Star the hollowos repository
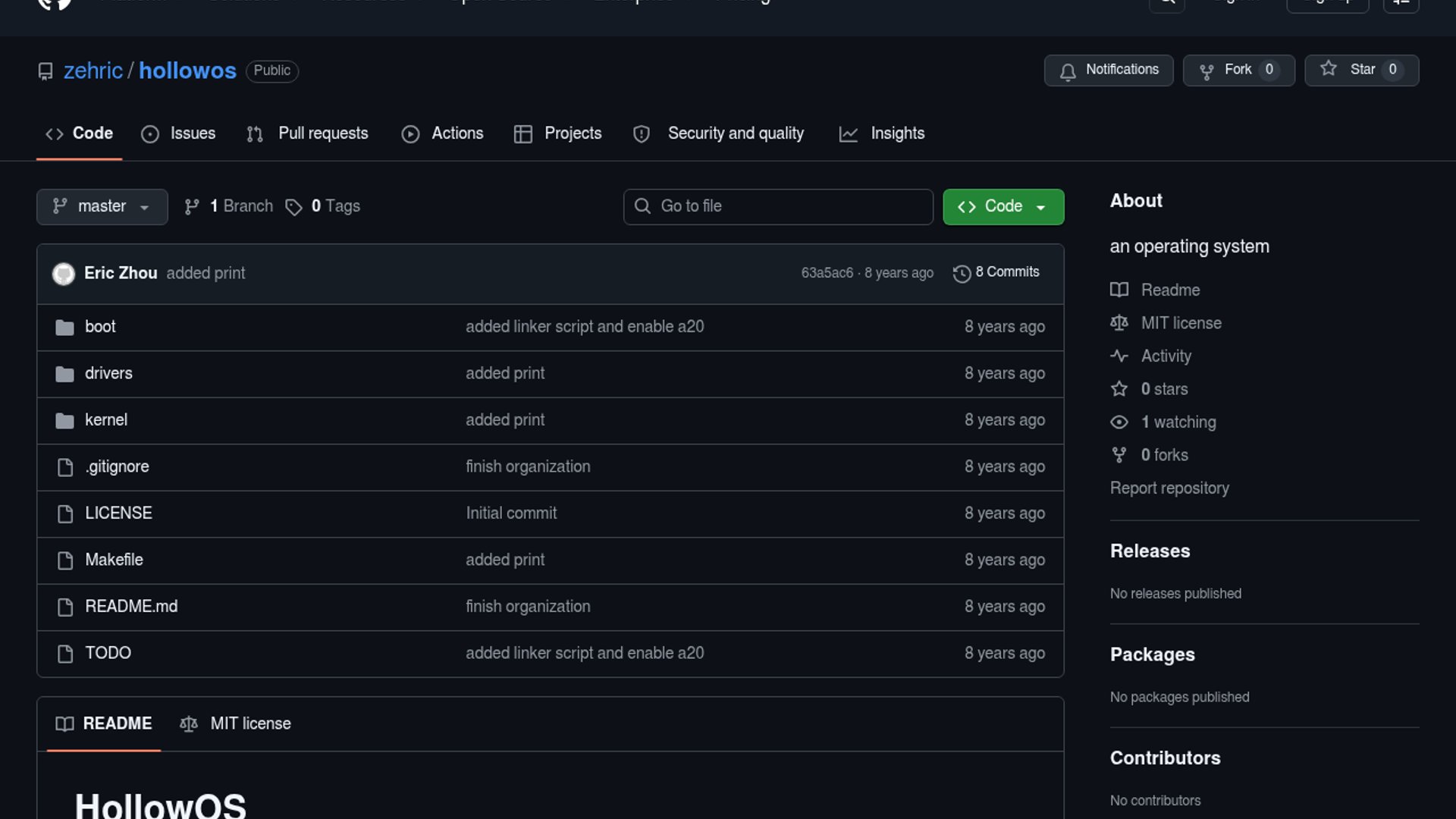 (1361, 71)
